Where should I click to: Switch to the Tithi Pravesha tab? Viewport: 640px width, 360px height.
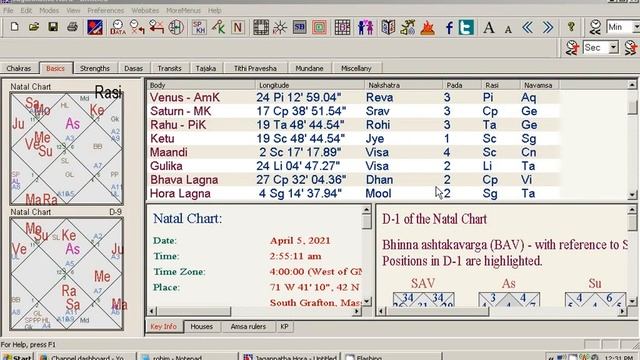[255, 68]
